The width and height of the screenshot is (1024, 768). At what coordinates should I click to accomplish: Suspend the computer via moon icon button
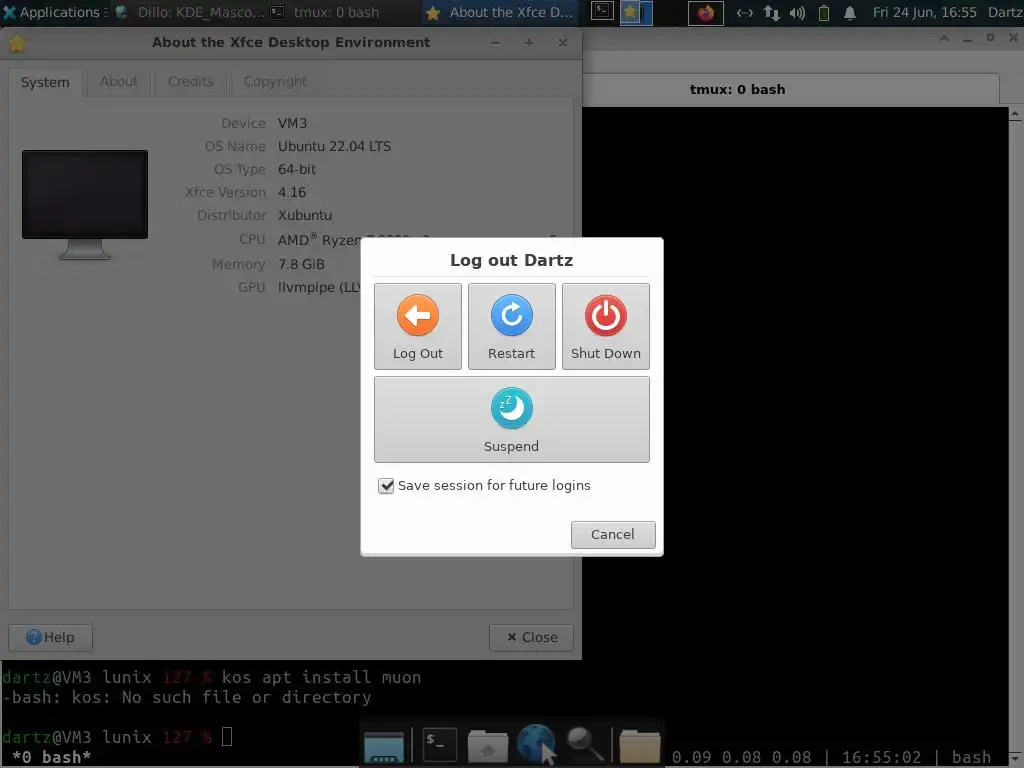(x=511, y=419)
